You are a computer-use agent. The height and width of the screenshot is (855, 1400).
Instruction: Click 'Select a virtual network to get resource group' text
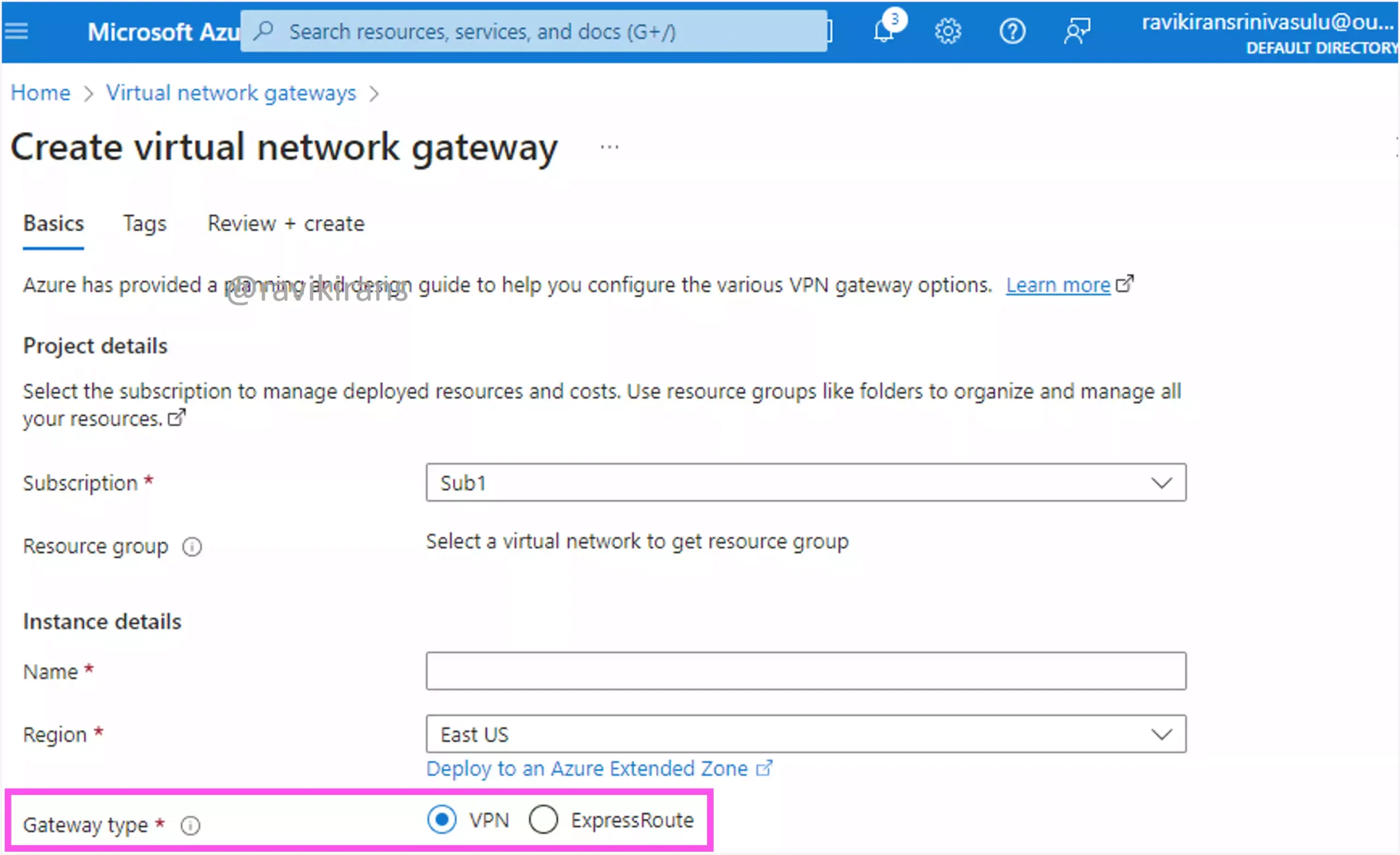637,541
